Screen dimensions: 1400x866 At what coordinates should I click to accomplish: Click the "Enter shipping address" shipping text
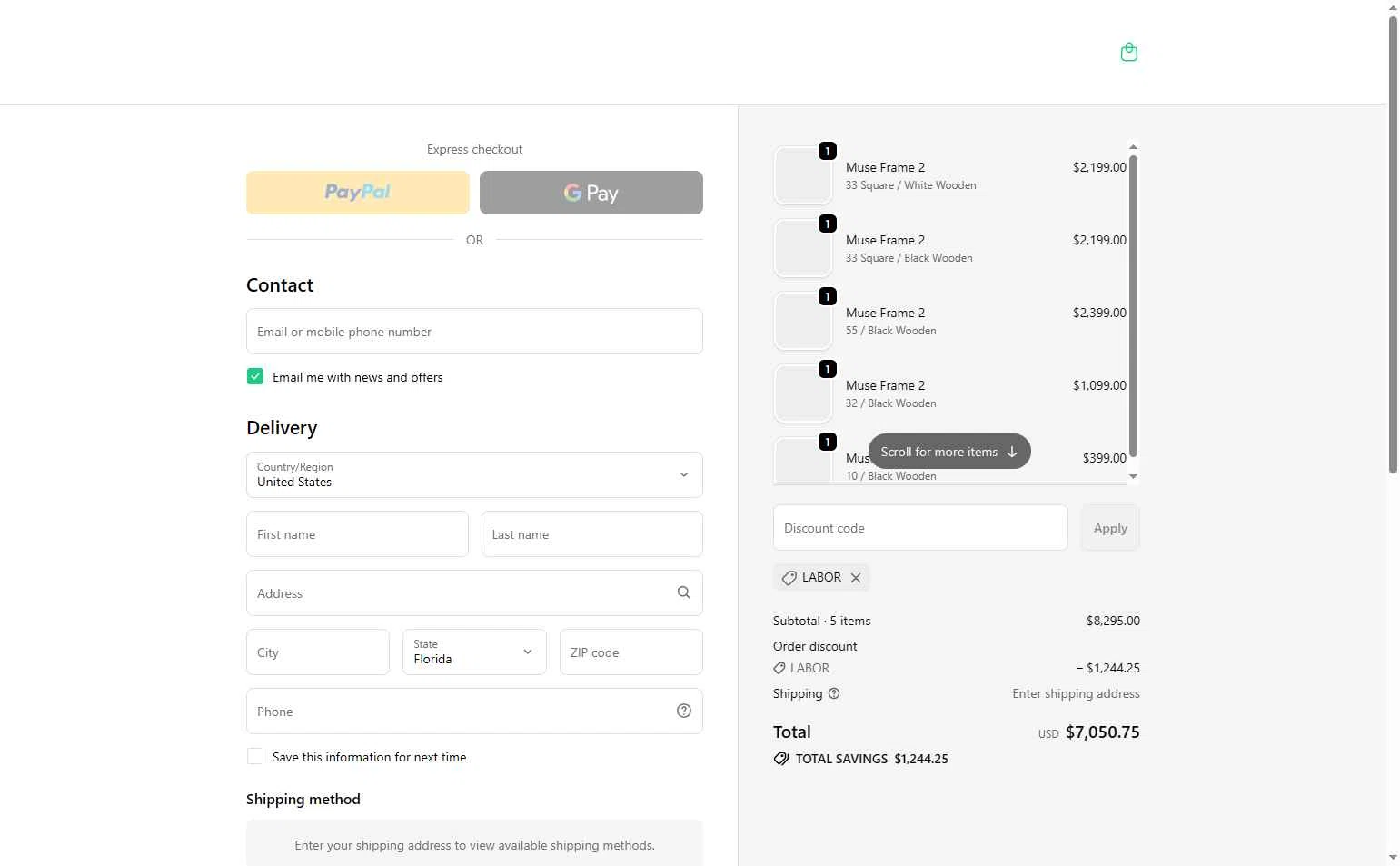pyautogui.click(x=1077, y=693)
